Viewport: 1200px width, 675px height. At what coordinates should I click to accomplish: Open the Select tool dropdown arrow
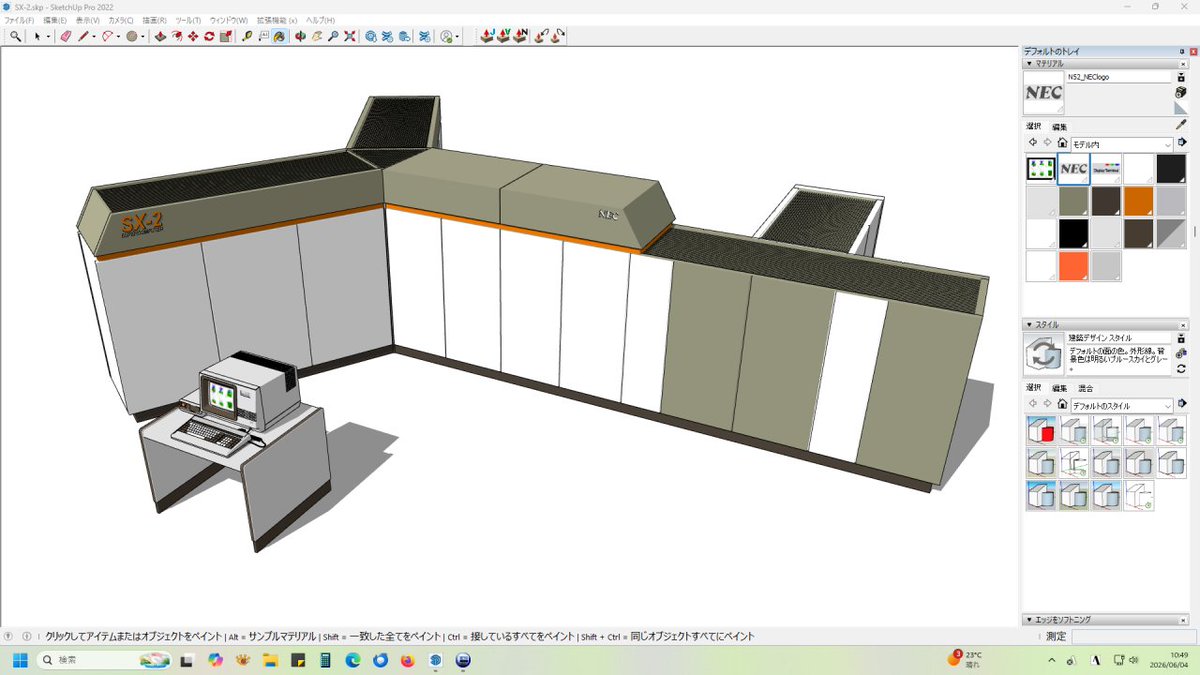(47, 36)
